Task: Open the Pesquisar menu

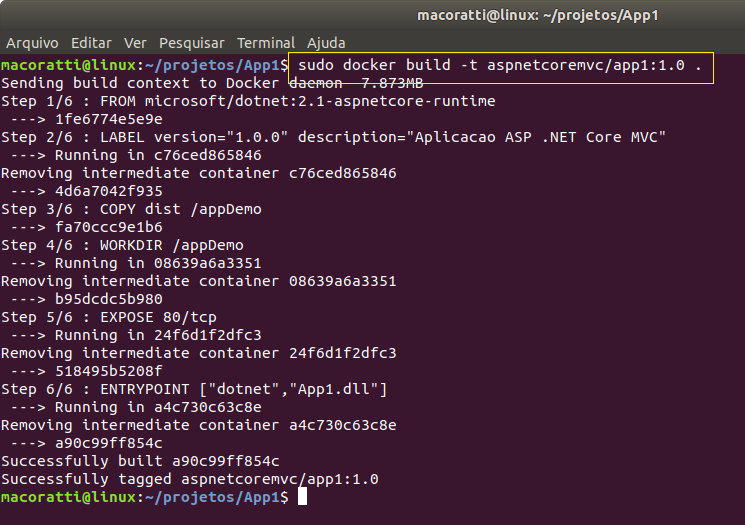Action: [191, 43]
